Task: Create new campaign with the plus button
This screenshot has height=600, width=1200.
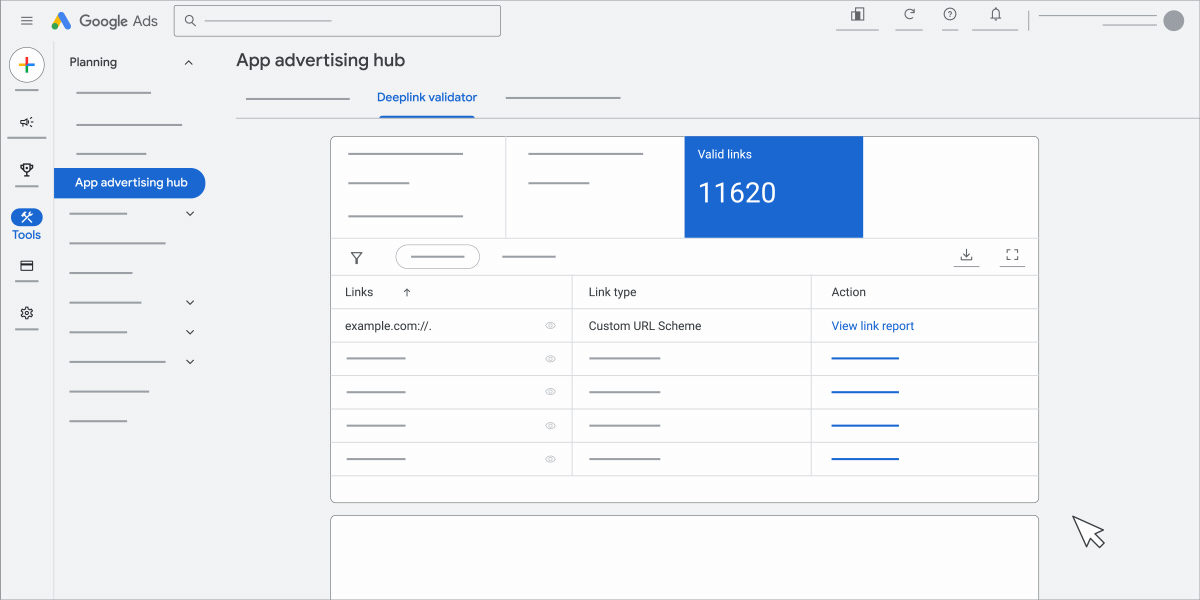Action: pyautogui.click(x=26, y=65)
